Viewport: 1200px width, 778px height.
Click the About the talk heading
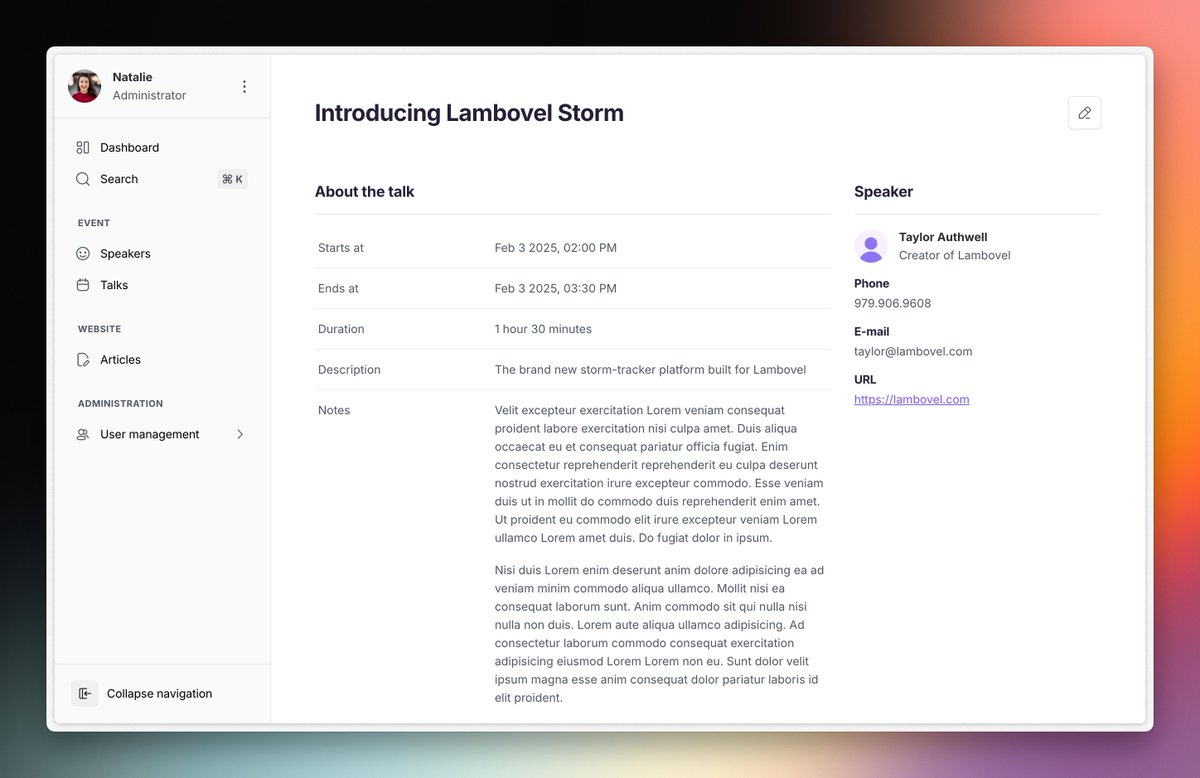364,192
